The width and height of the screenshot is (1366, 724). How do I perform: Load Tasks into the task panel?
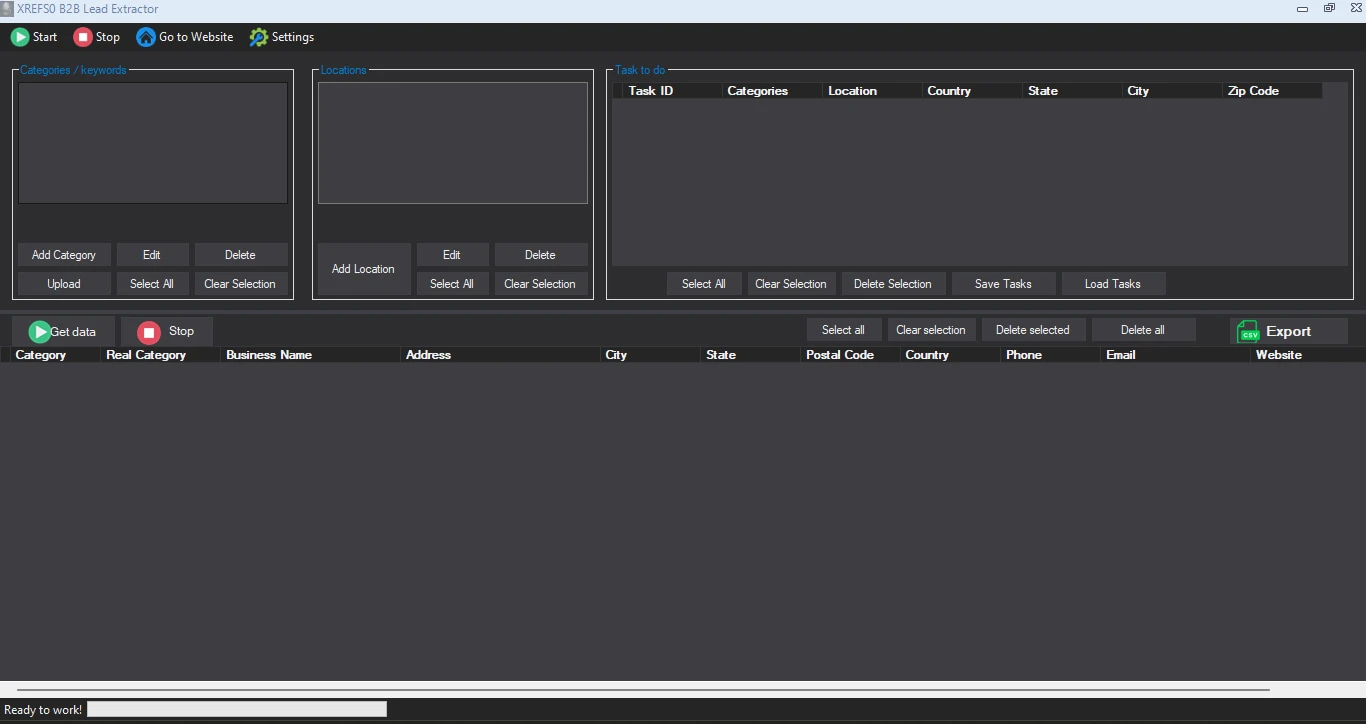click(1113, 284)
